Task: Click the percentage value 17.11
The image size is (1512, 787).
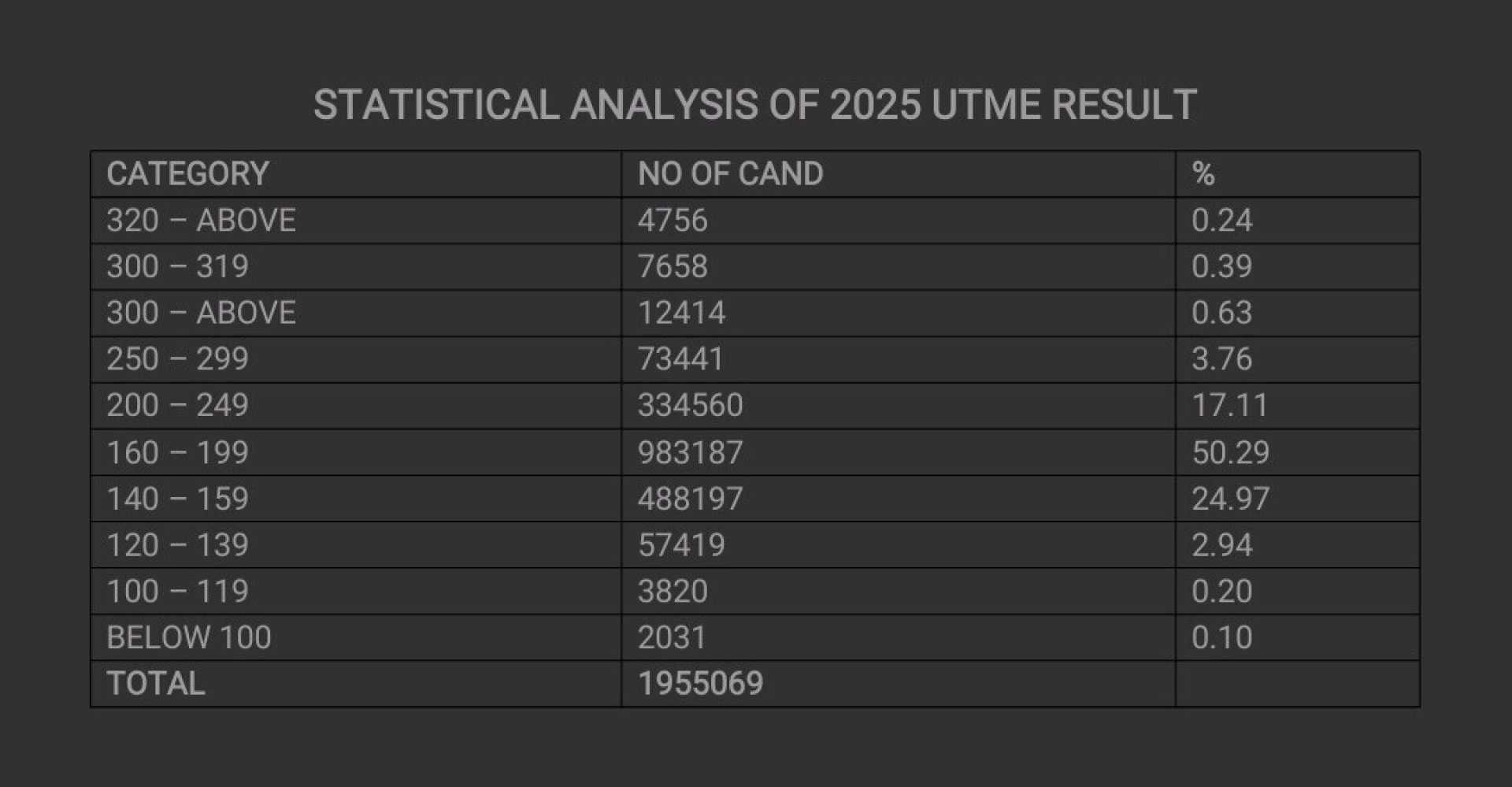Action: tap(1229, 406)
